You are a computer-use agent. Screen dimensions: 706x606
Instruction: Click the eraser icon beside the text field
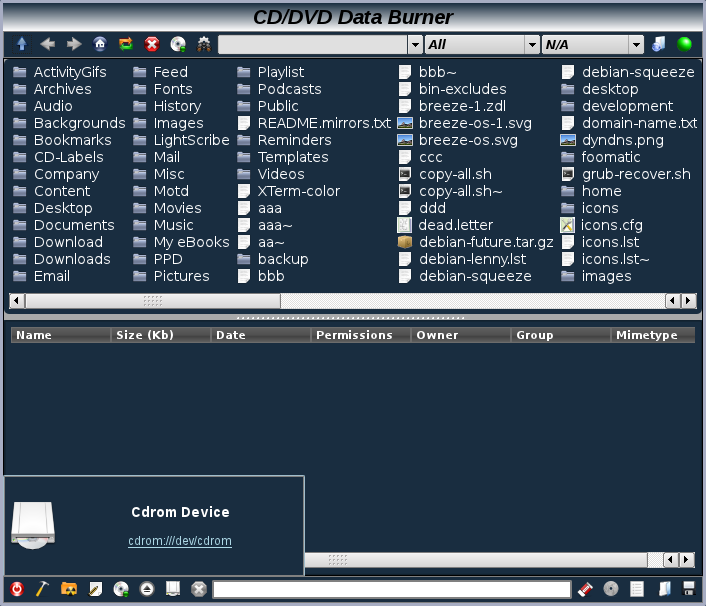click(587, 589)
